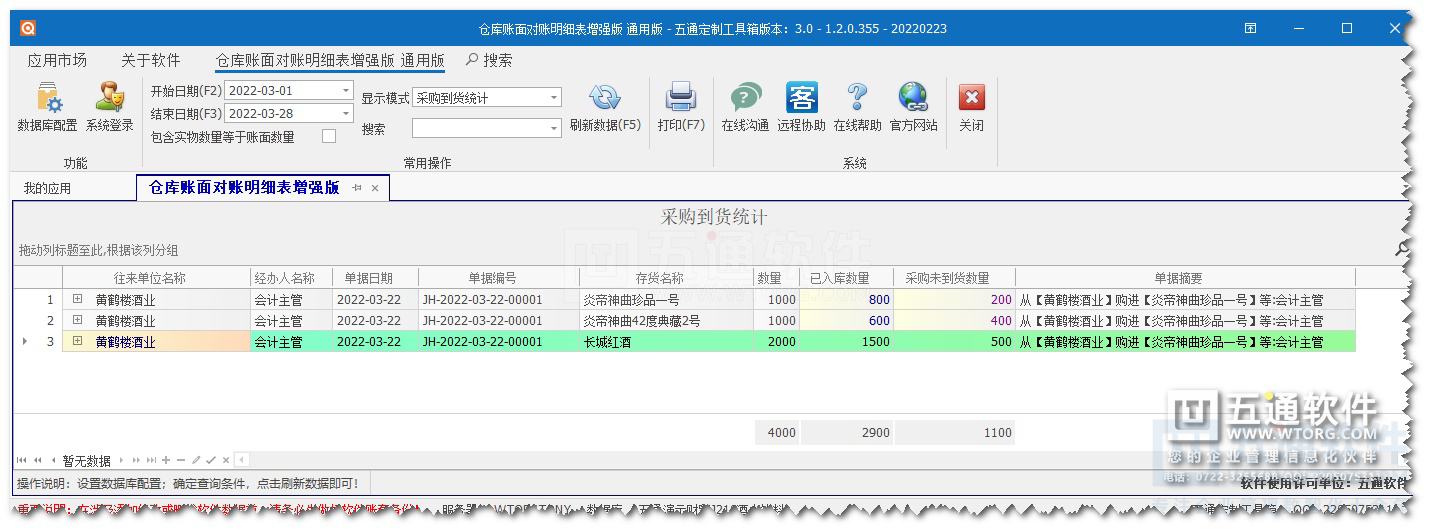This screenshot has width=1430, height=532.
Task: Sort by 单据编号 column header
Action: (x=498, y=278)
